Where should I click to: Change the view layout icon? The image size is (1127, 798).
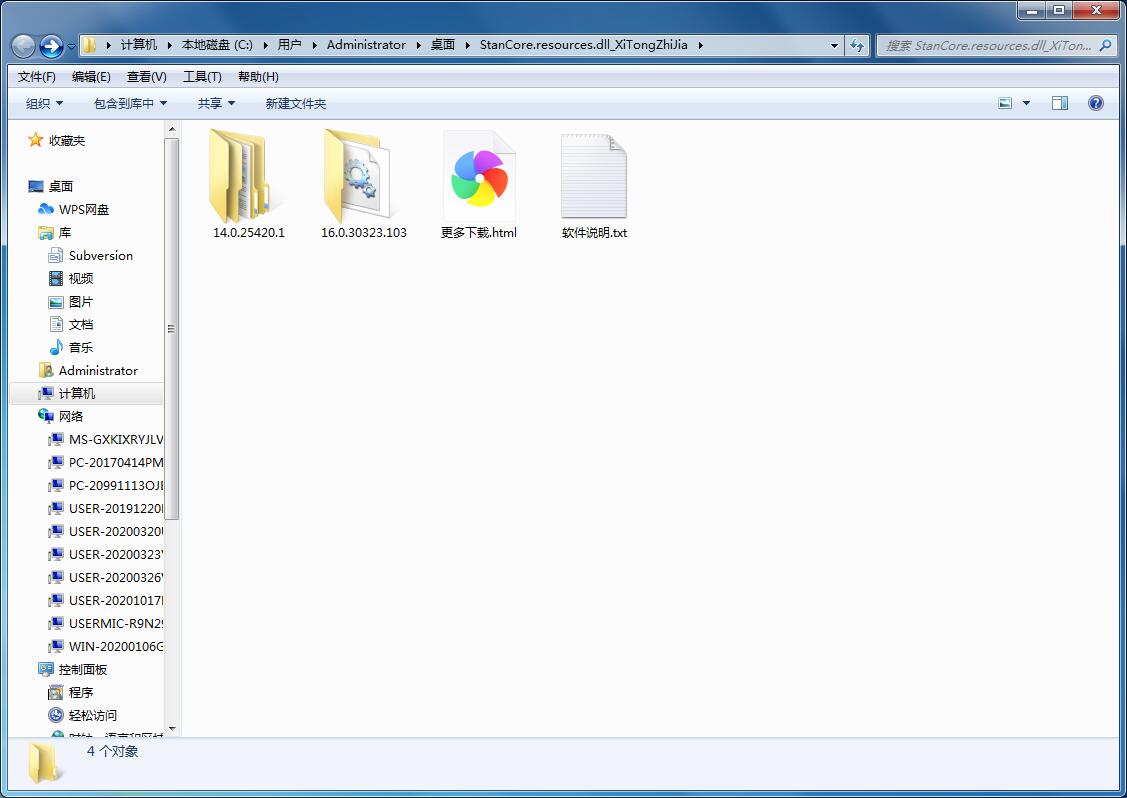click(x=1006, y=104)
